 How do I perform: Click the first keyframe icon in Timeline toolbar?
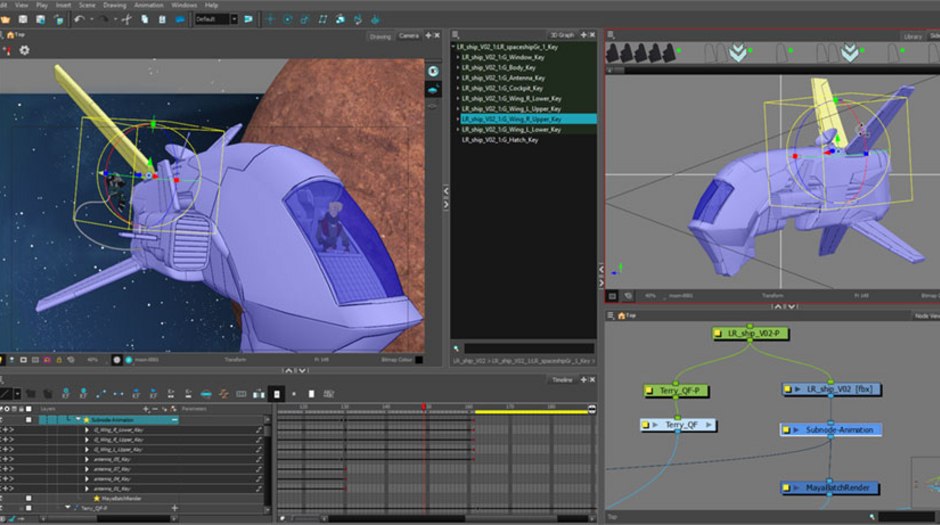66,393
